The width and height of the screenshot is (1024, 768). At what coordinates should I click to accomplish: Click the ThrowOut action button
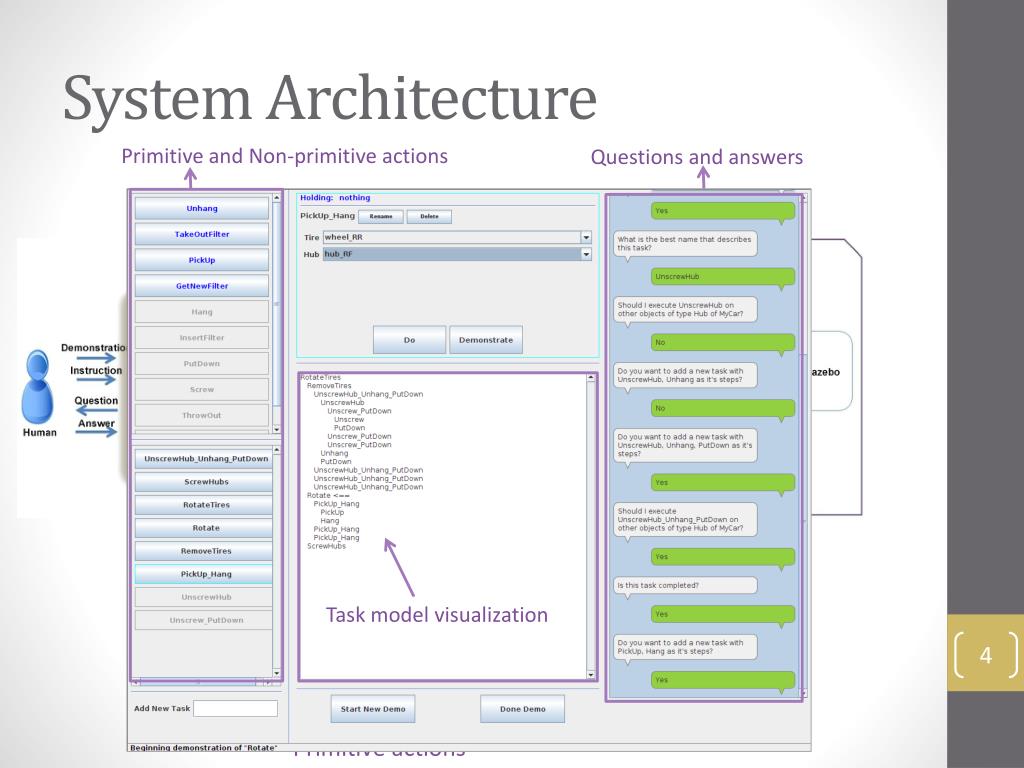pos(202,415)
